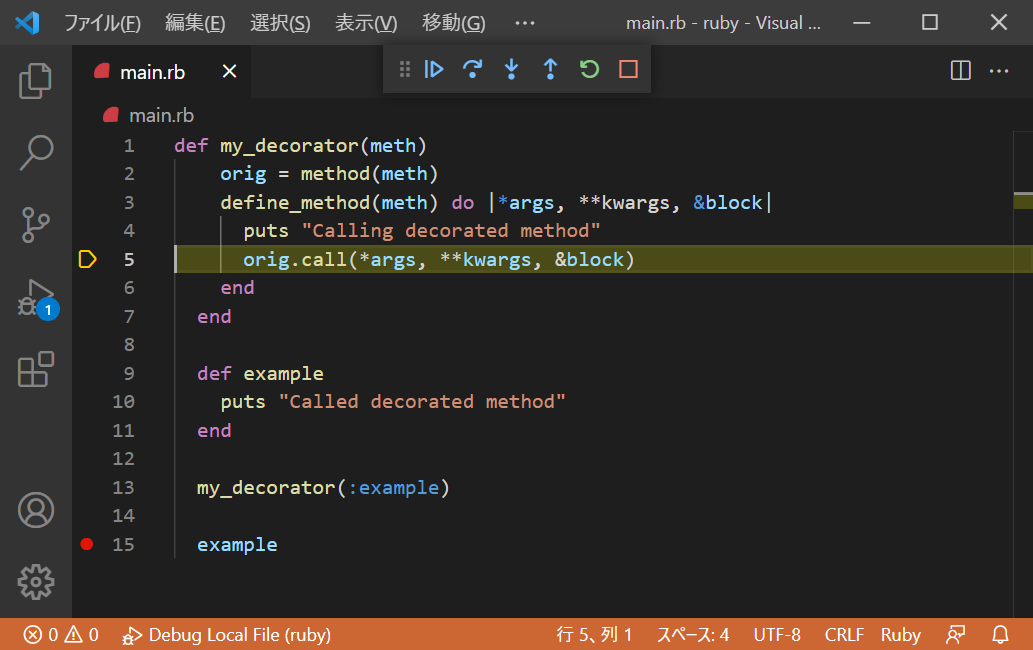This screenshot has width=1033, height=650.
Task: Click 'my_decorator' in the line 1 definition
Action: (x=289, y=146)
